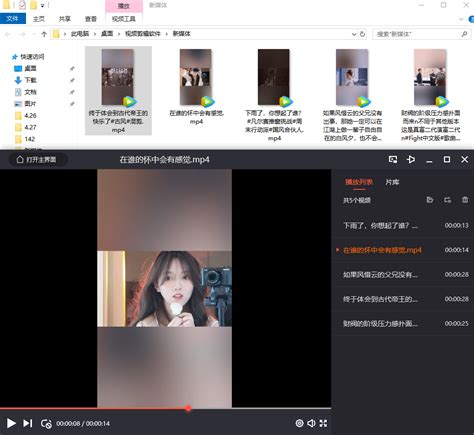Screen dimensions: 474x435
Task: Switch to the 播放列表 tab
Action: [359, 182]
